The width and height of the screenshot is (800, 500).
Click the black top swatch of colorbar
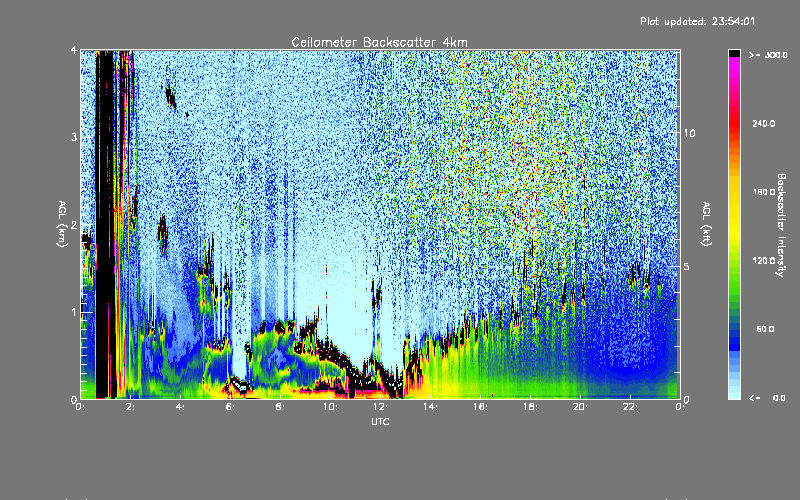pyautogui.click(x=734, y=53)
